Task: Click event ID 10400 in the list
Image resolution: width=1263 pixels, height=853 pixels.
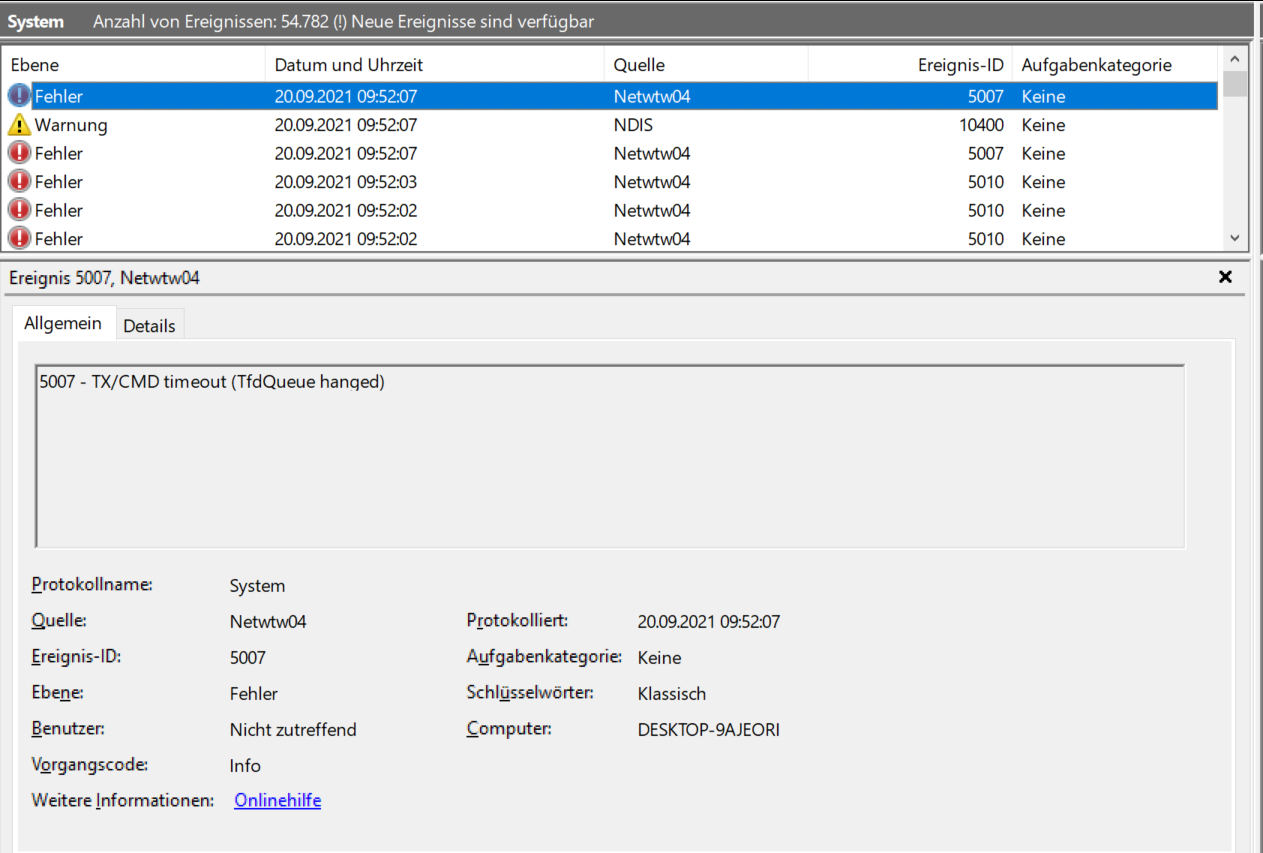Action: tap(981, 125)
